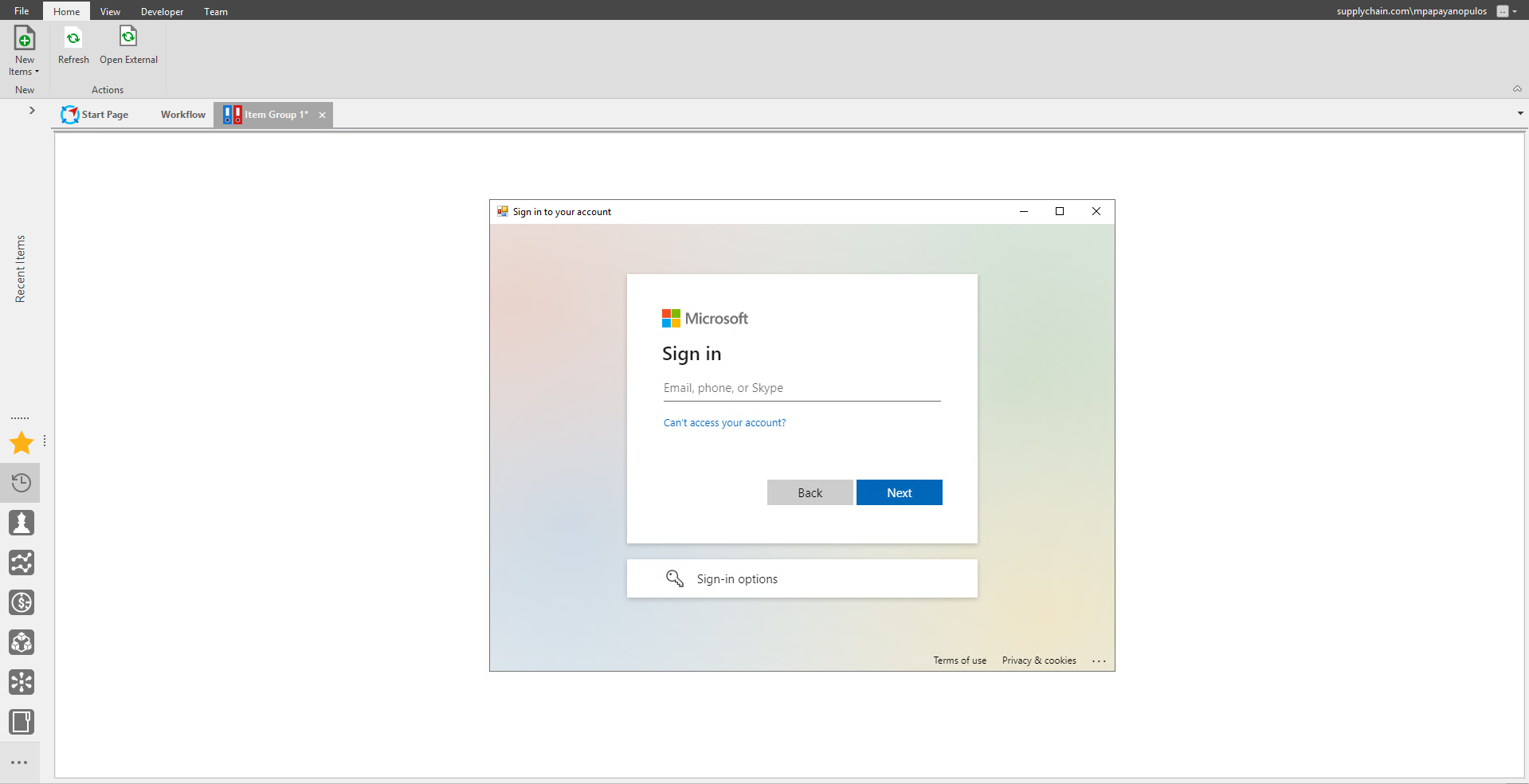Switch to the View ribbon tab
The height and width of the screenshot is (784, 1529).
(110, 11)
